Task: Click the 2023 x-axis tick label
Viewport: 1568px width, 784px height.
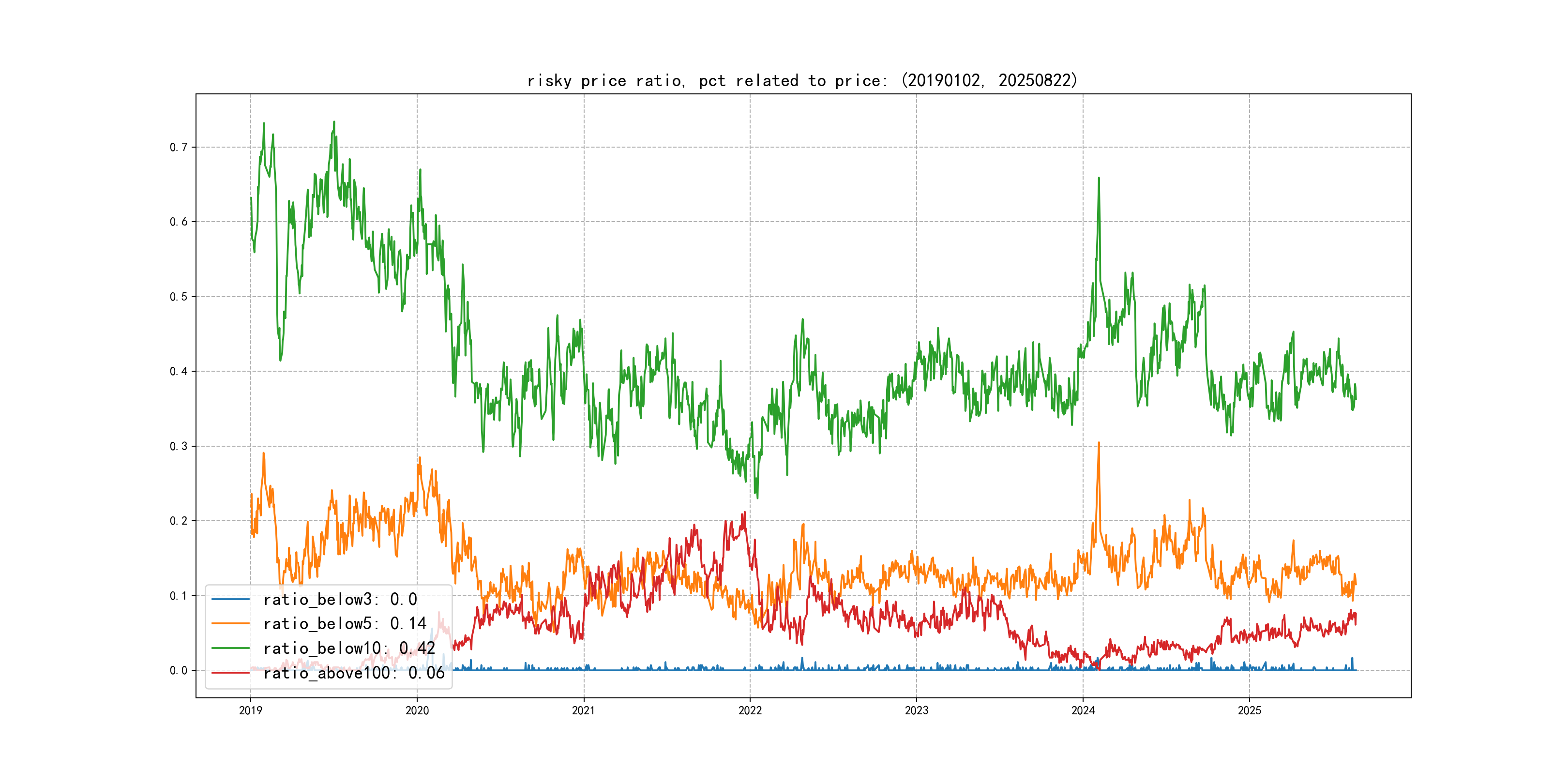Action: (x=917, y=710)
